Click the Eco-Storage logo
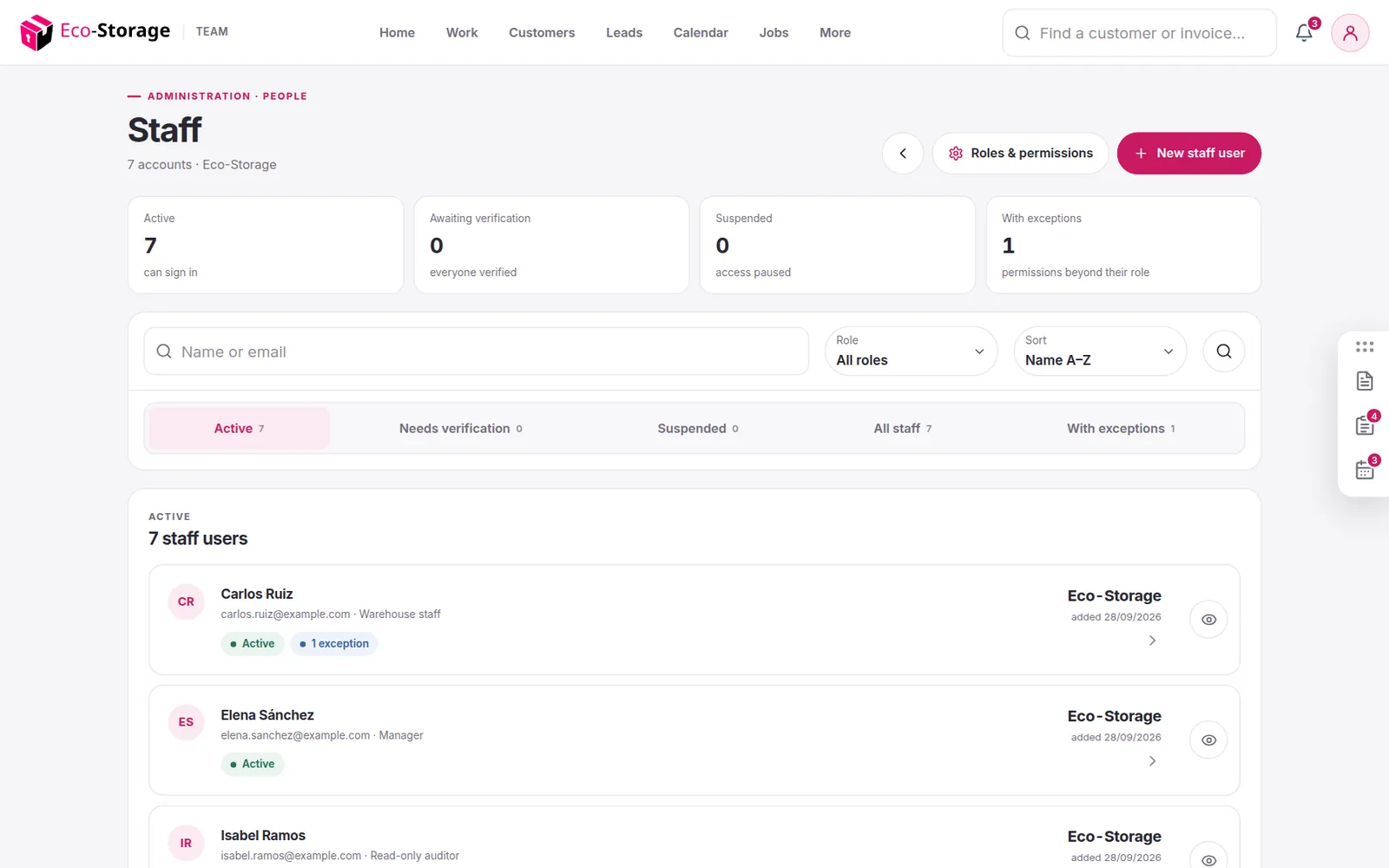Image resolution: width=1389 pixels, height=868 pixels. [95, 32]
